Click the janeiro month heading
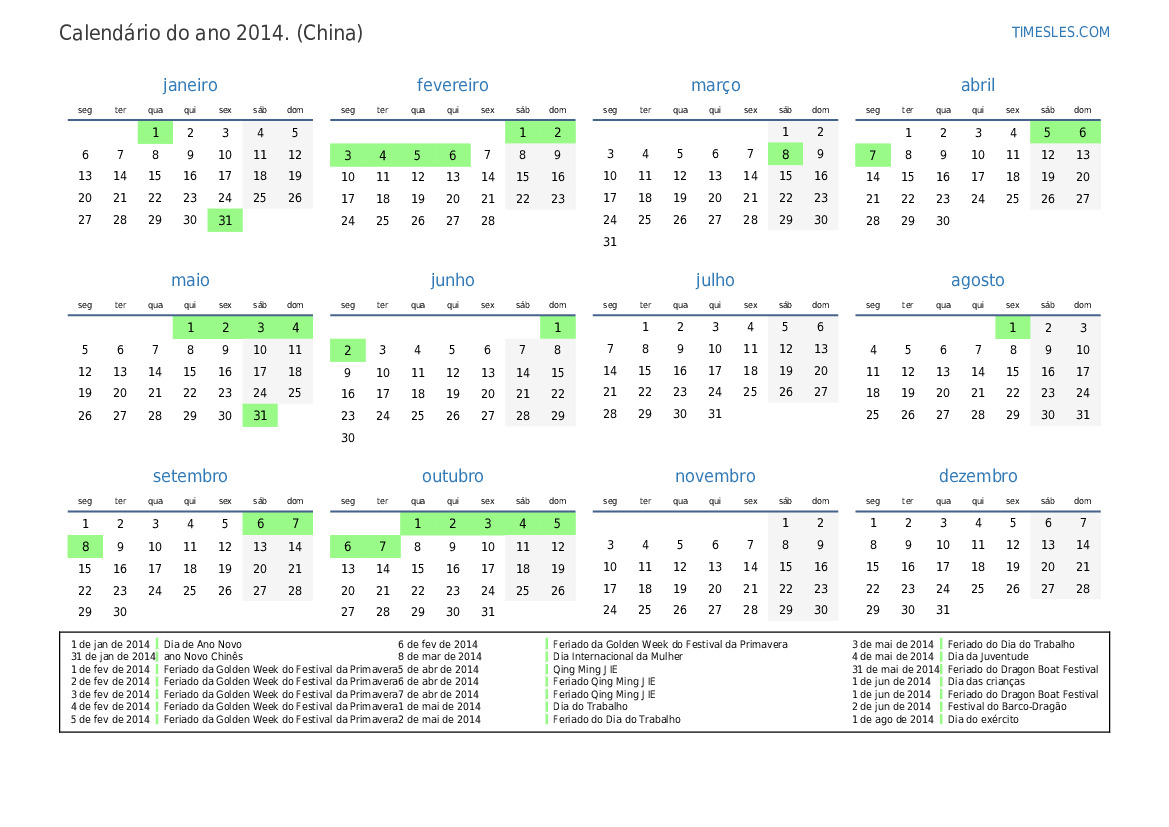 [190, 85]
